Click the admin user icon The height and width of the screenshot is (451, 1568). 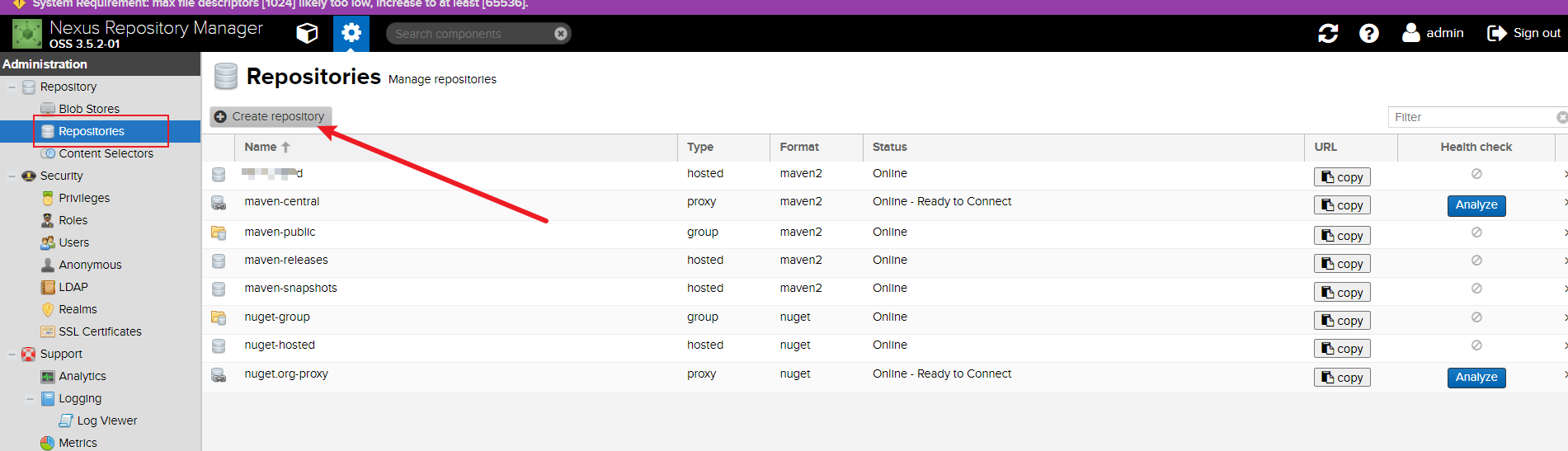point(1410,33)
